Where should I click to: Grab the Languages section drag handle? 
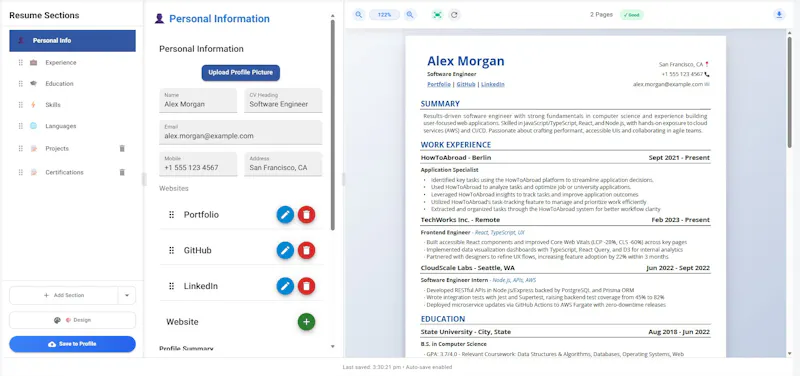pyautogui.click(x=21, y=126)
